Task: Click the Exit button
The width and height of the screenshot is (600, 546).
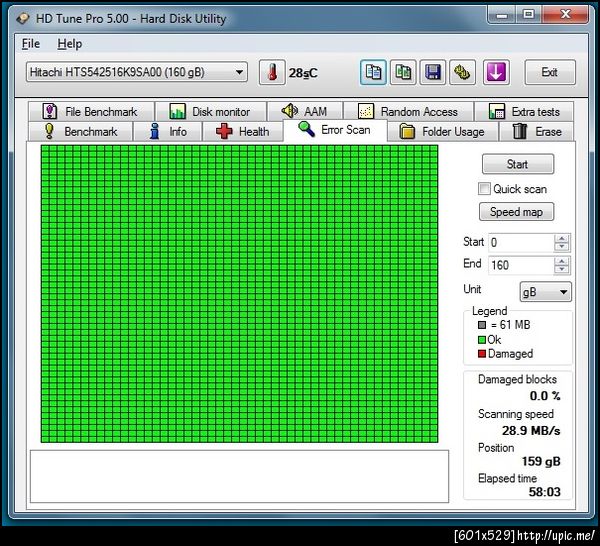Action: click(550, 72)
